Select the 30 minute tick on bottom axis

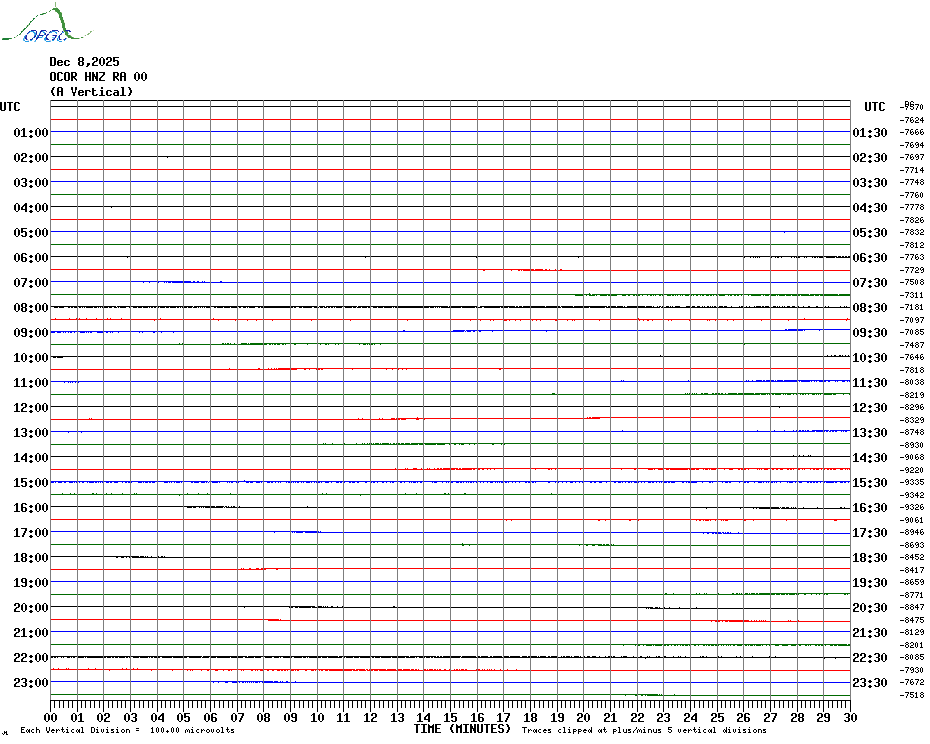pyautogui.click(x=849, y=717)
